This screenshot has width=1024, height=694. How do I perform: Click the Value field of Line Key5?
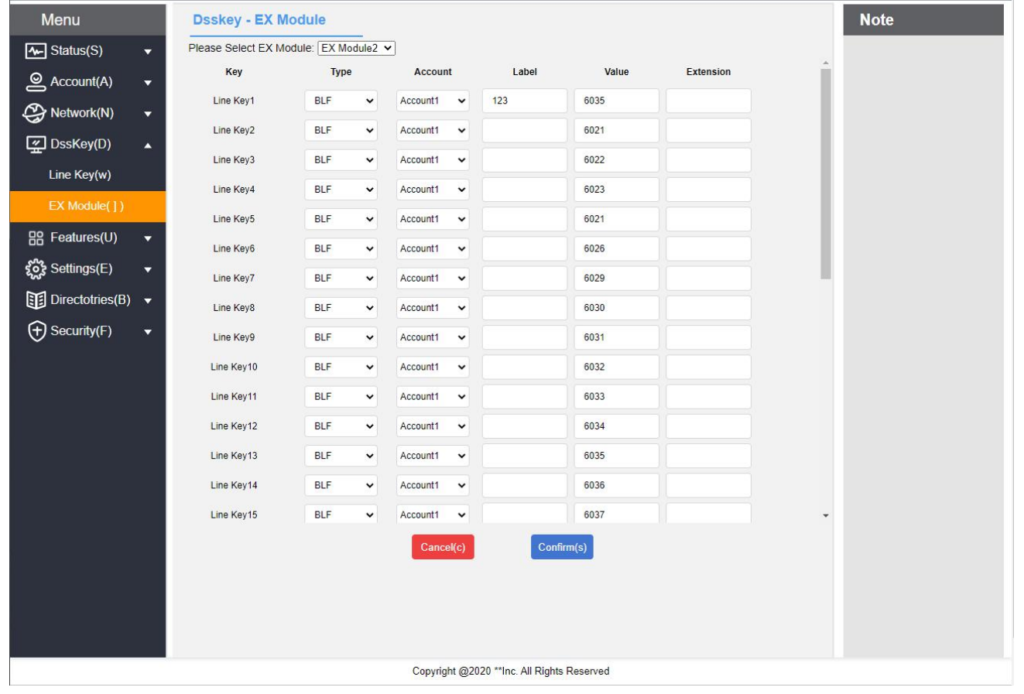(x=616, y=219)
